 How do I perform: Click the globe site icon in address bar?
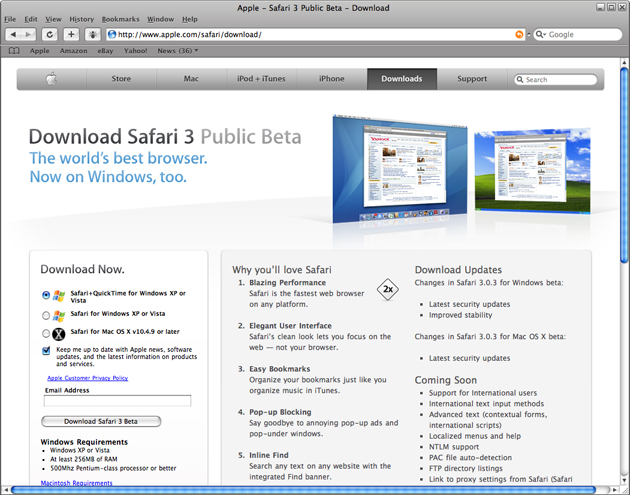112,35
